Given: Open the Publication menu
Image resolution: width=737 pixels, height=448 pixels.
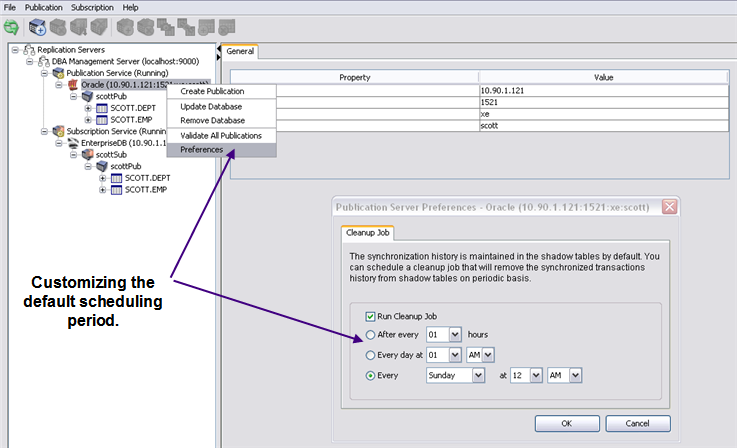Looking at the screenshot, I should pos(43,8).
